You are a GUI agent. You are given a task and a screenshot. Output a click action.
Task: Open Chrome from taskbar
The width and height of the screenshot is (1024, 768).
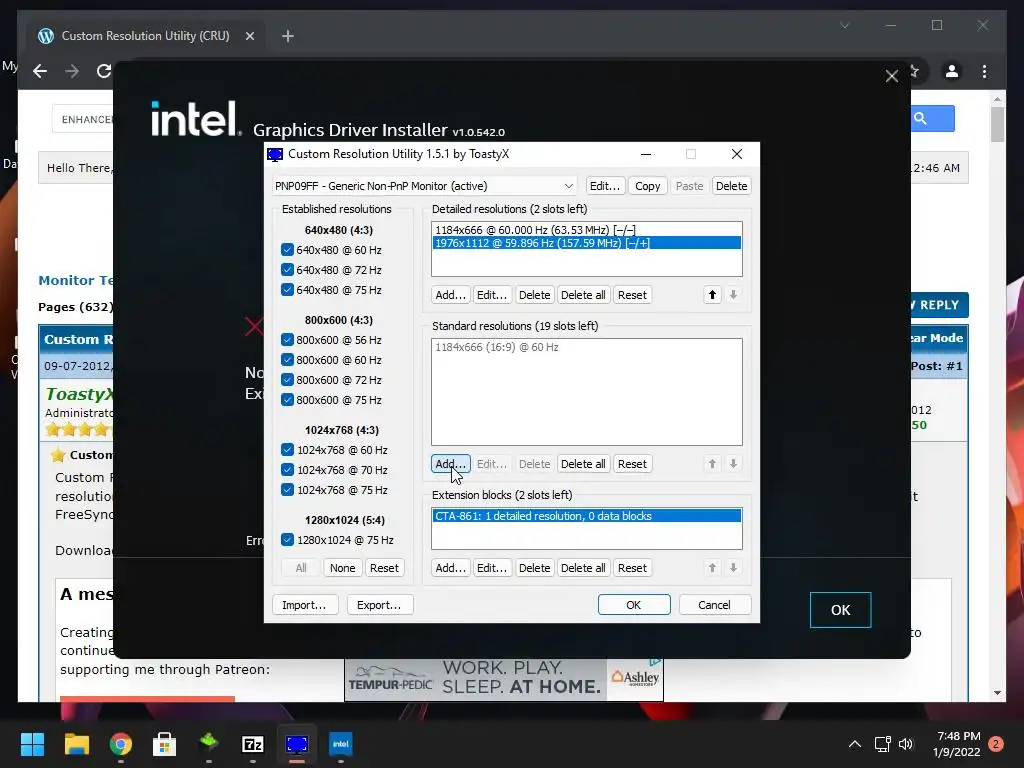point(121,744)
